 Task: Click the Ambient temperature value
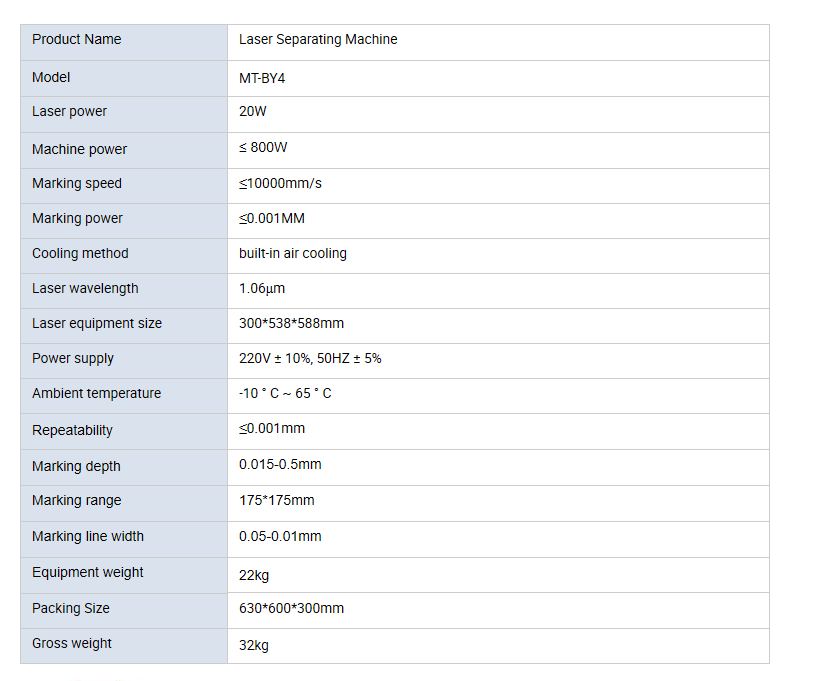pos(285,393)
